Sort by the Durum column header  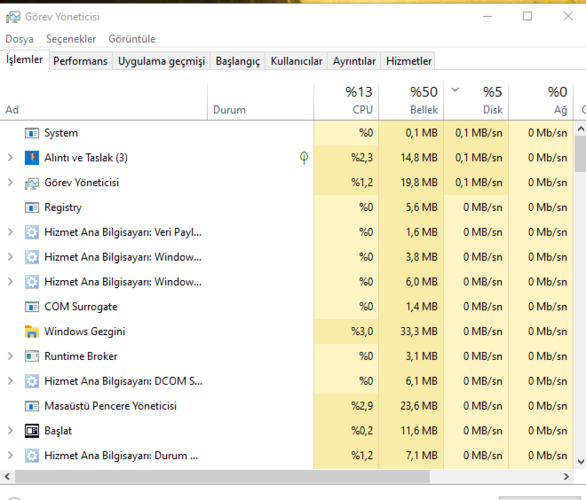[260, 102]
